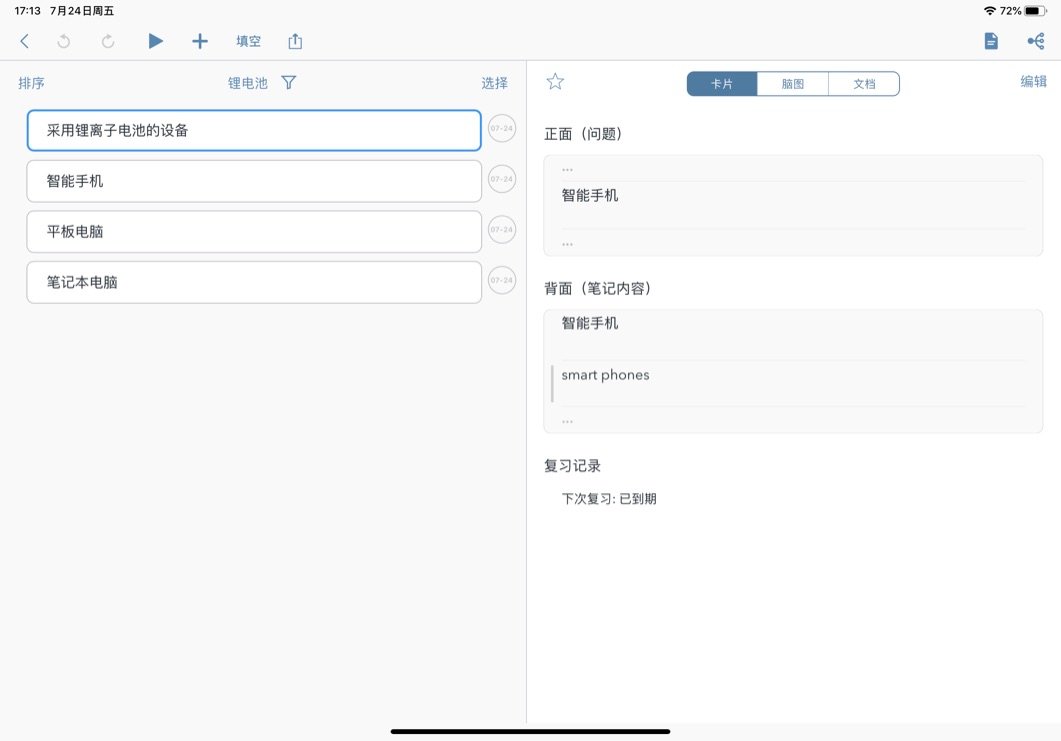1061x741 pixels.
Task: Start card review with the play icon
Action: tap(155, 41)
